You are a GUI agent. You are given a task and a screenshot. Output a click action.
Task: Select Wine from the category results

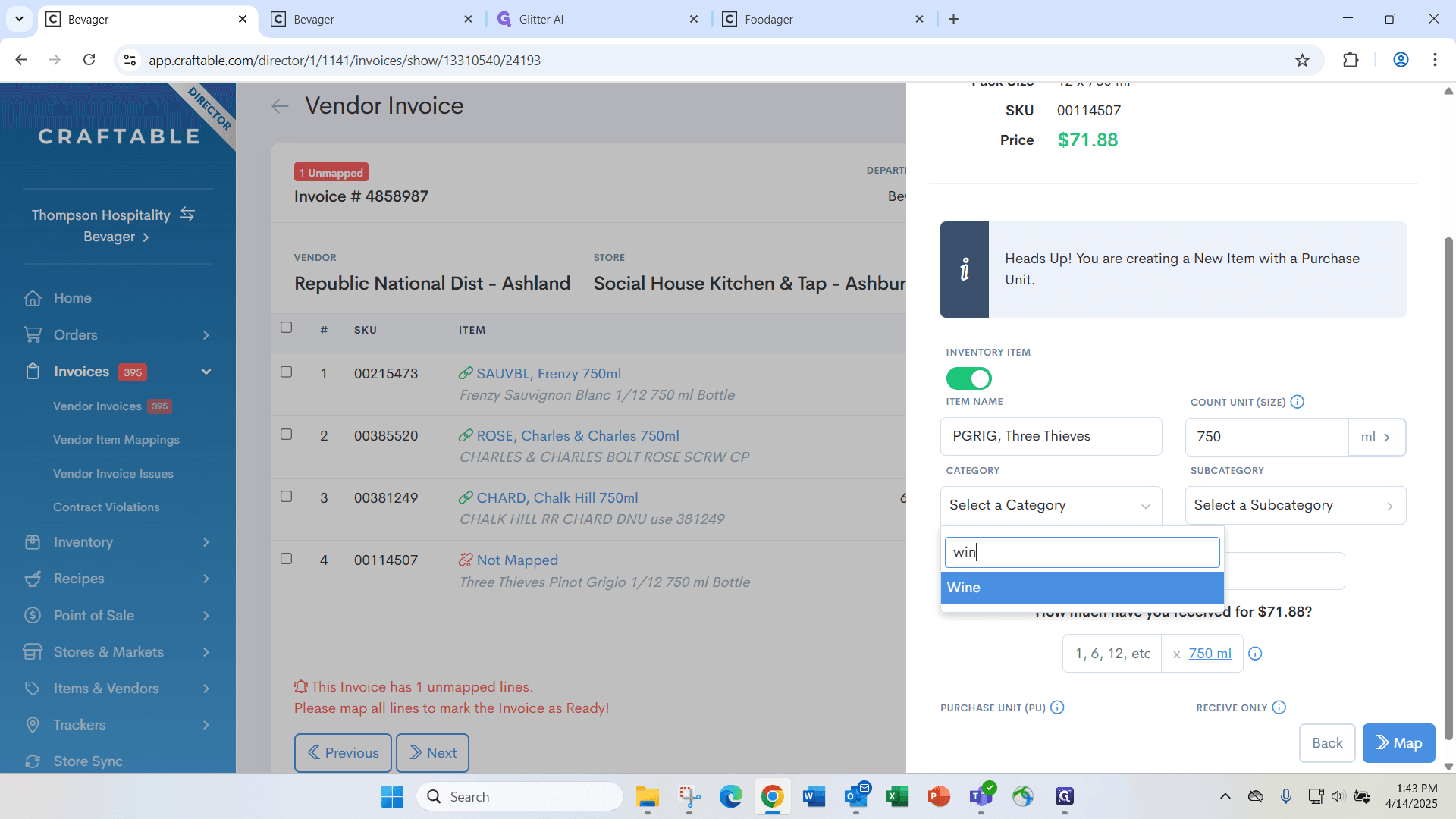point(1082,588)
